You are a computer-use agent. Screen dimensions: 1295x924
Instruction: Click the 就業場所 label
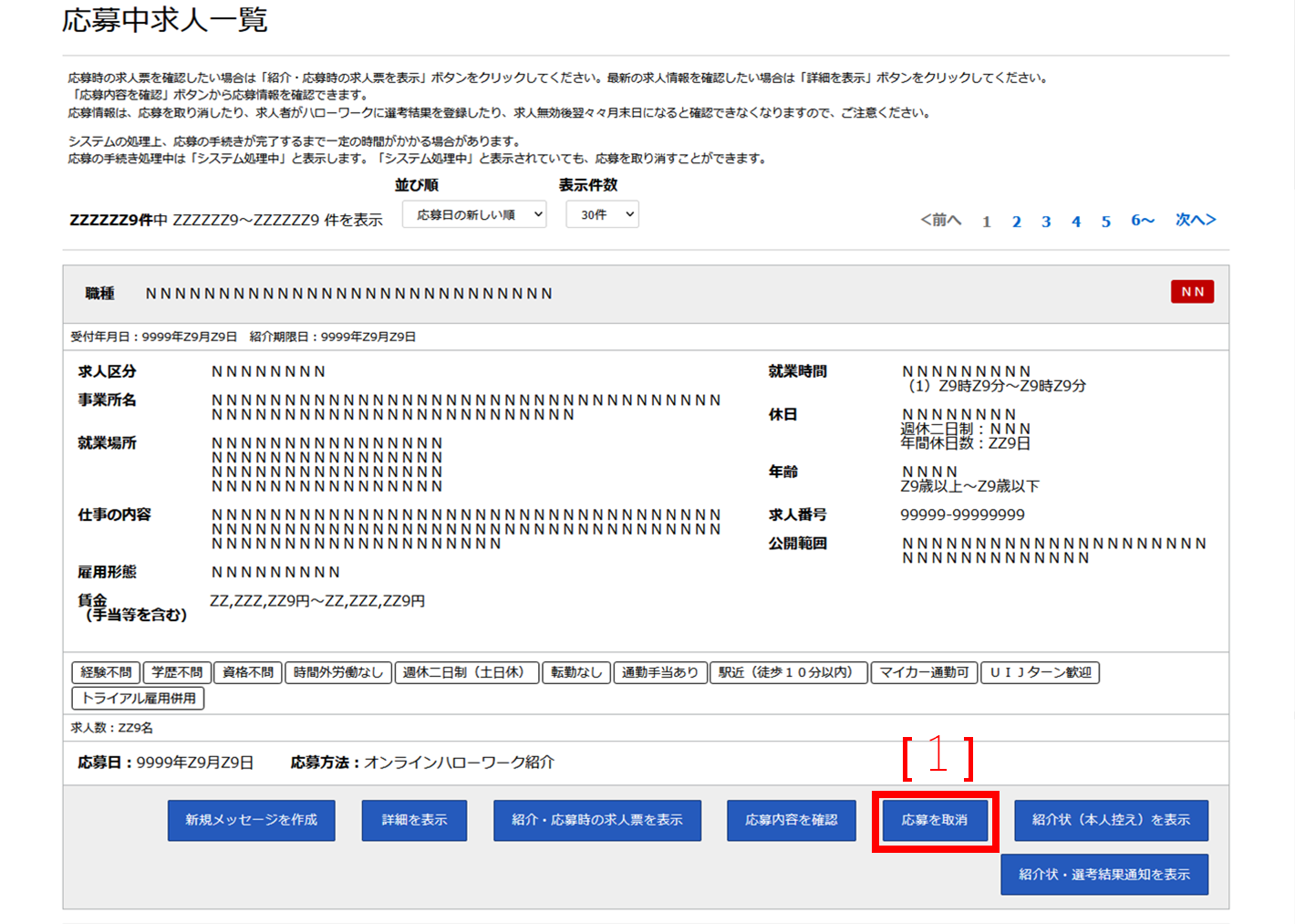(x=107, y=442)
